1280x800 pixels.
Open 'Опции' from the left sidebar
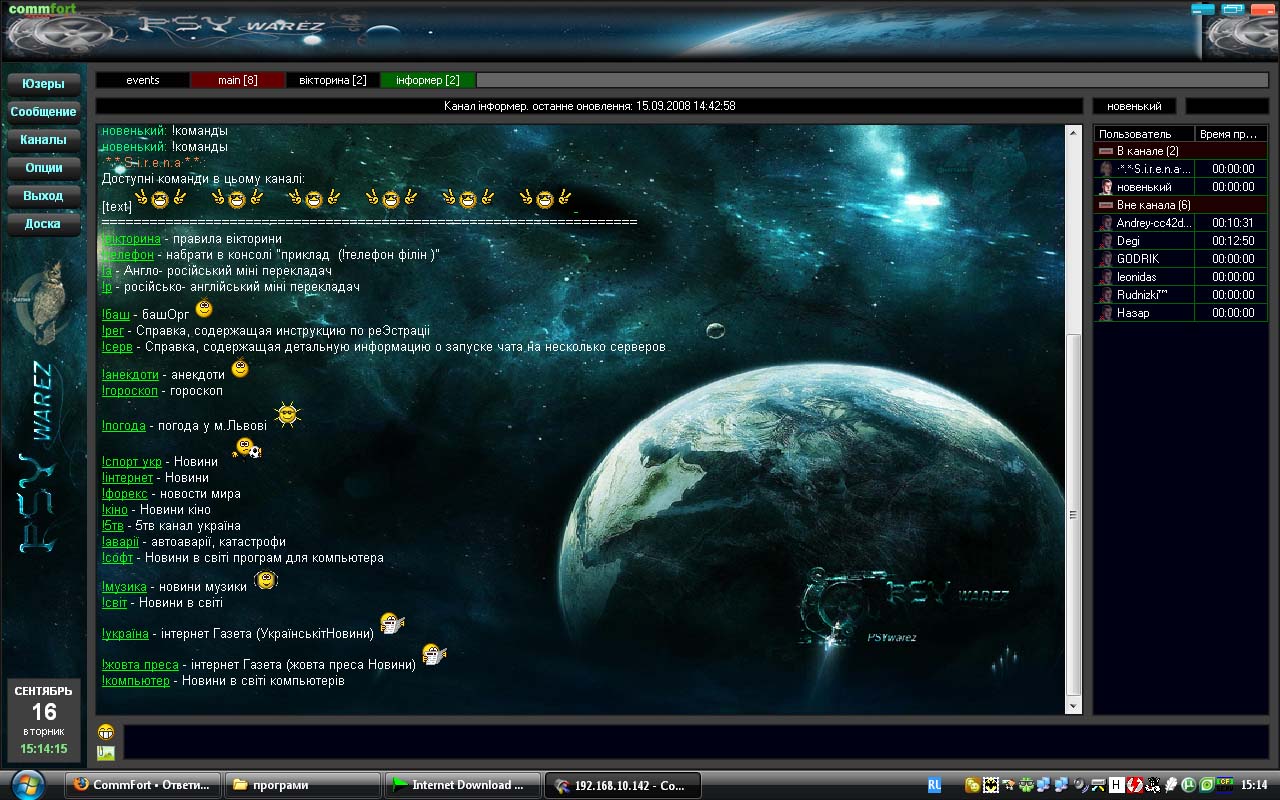(43, 168)
